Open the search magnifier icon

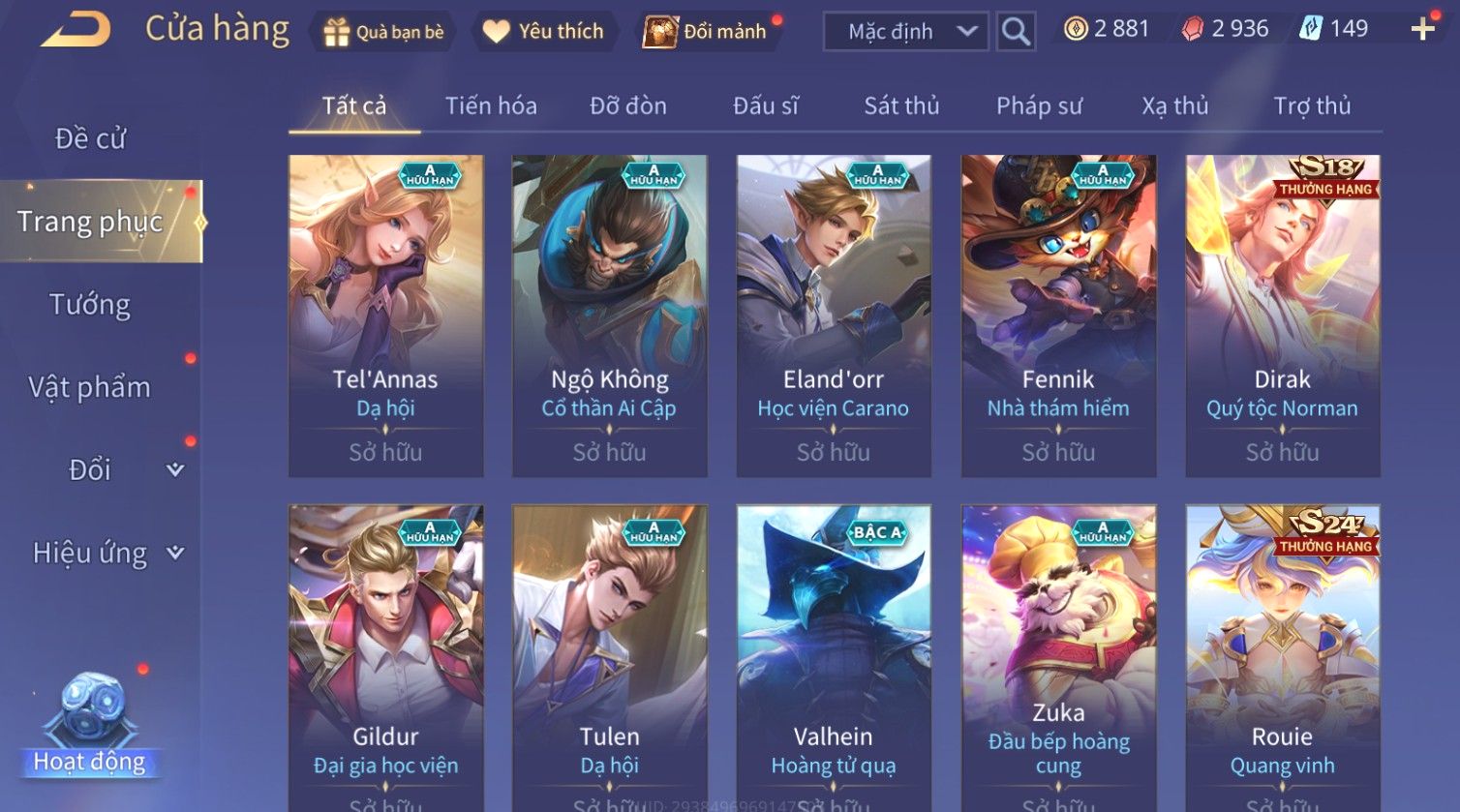tap(1016, 32)
